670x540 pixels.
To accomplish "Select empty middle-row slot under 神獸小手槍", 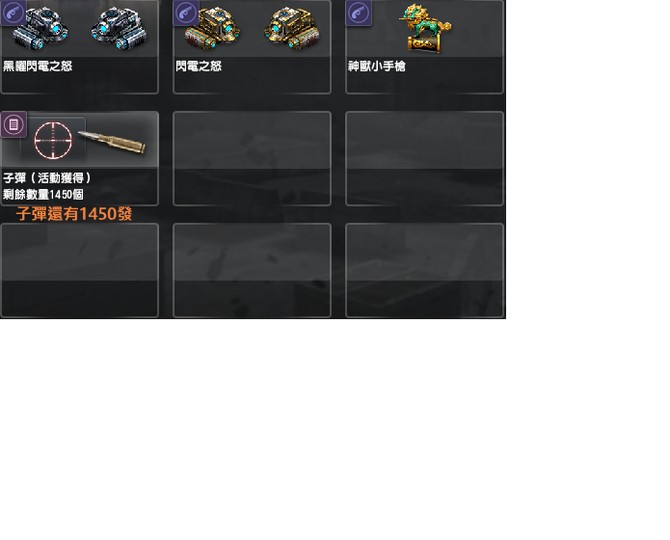I will click(424, 158).
